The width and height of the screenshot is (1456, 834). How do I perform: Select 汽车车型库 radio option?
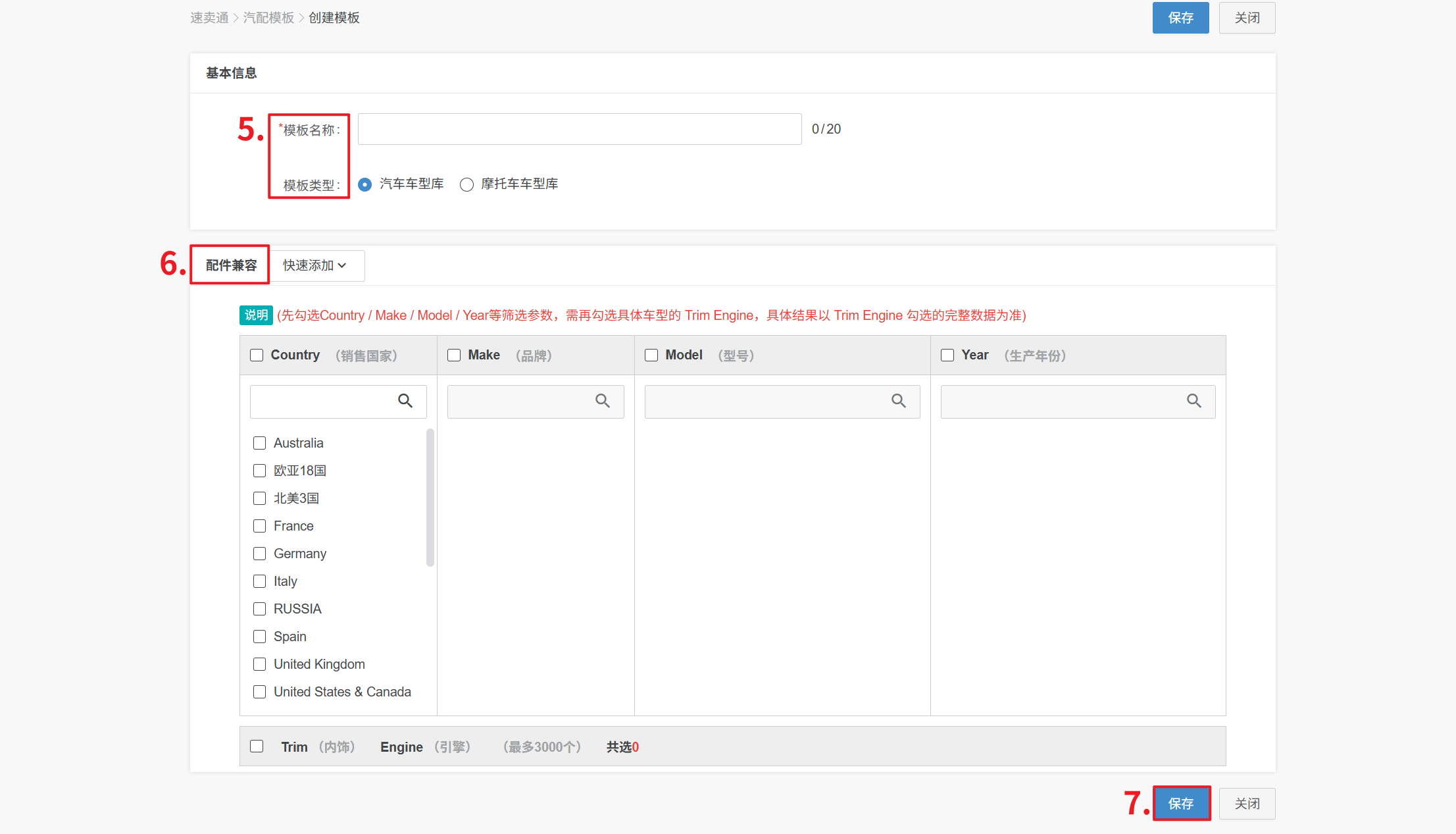tap(365, 184)
